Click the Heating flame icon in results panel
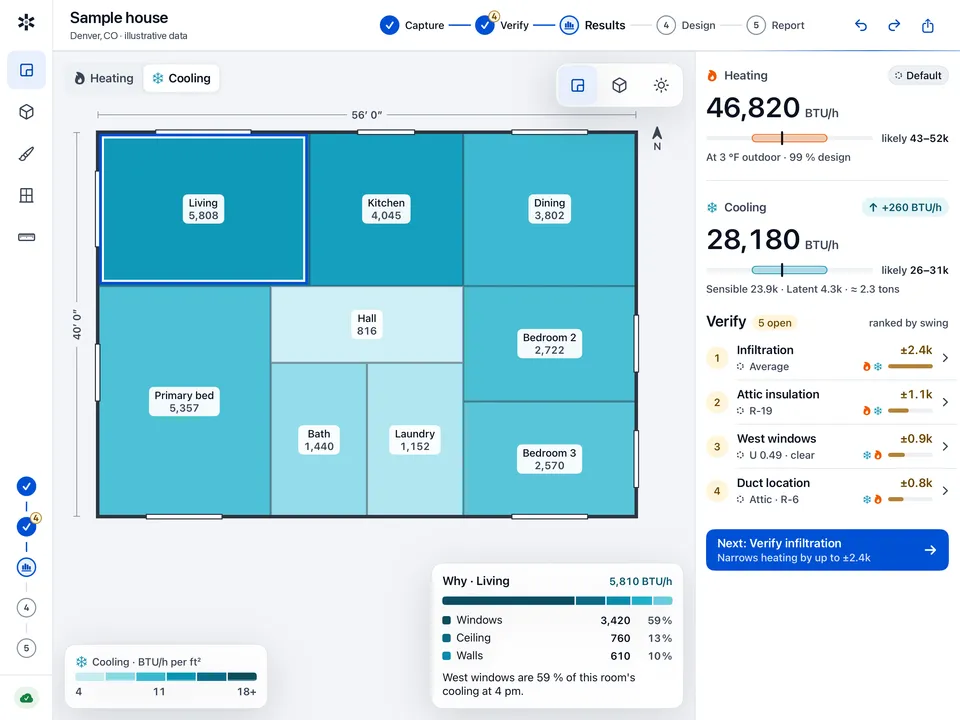960x720 pixels. tap(711, 75)
